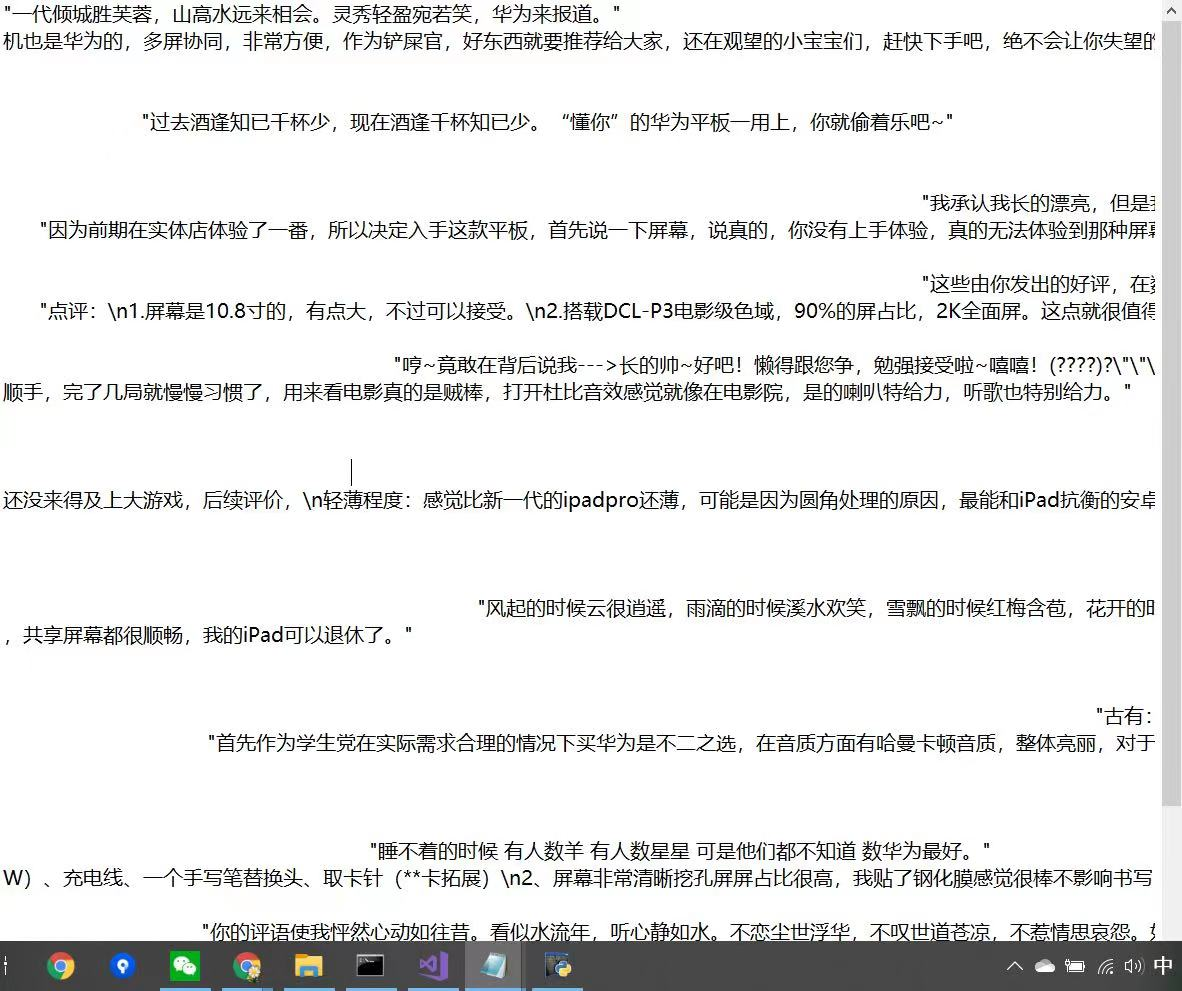Click the active Notepad taskbar icon

pos(495,965)
